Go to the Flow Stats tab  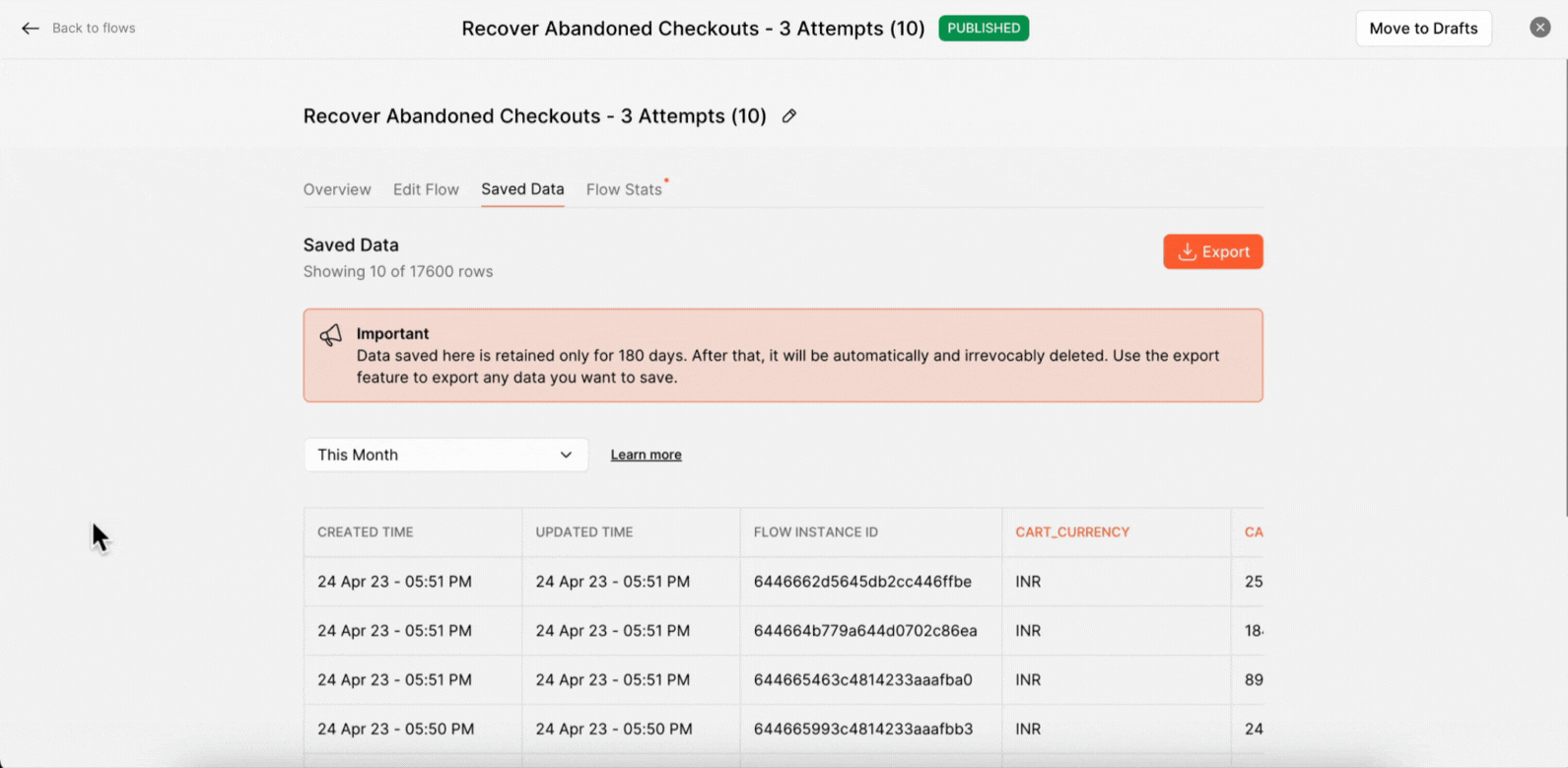click(625, 189)
